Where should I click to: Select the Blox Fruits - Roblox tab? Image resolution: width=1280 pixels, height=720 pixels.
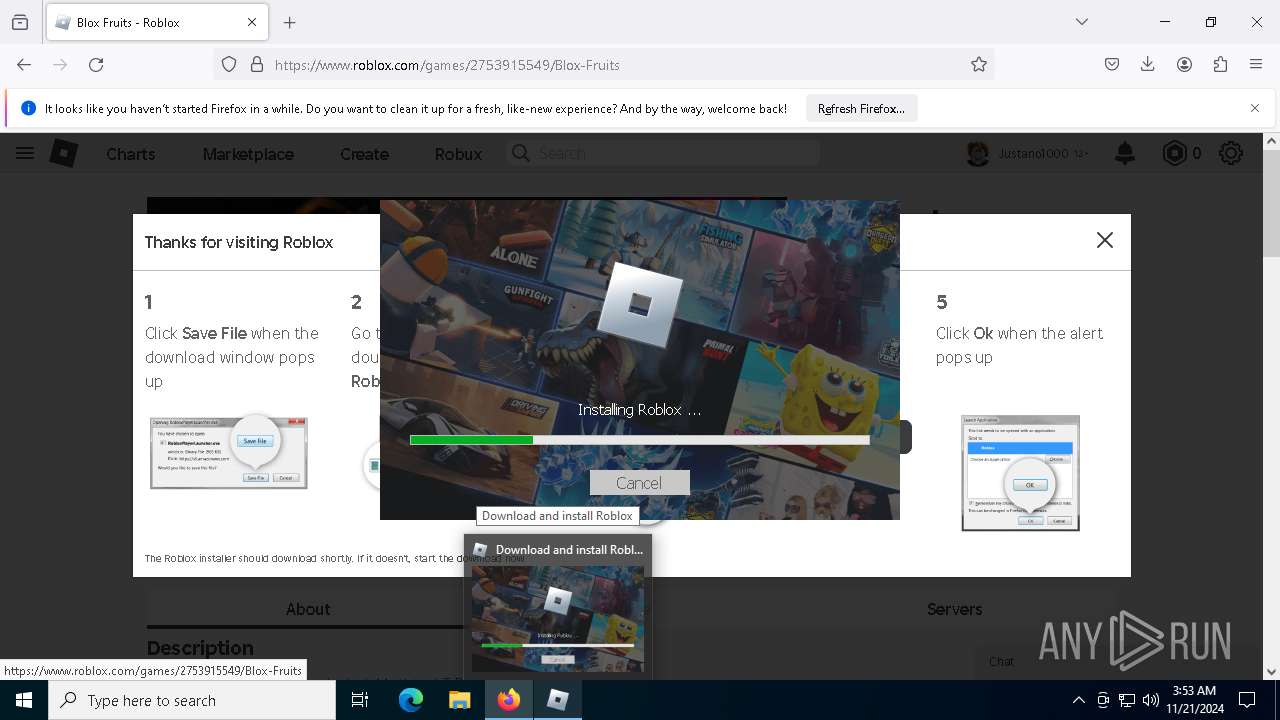coord(155,22)
